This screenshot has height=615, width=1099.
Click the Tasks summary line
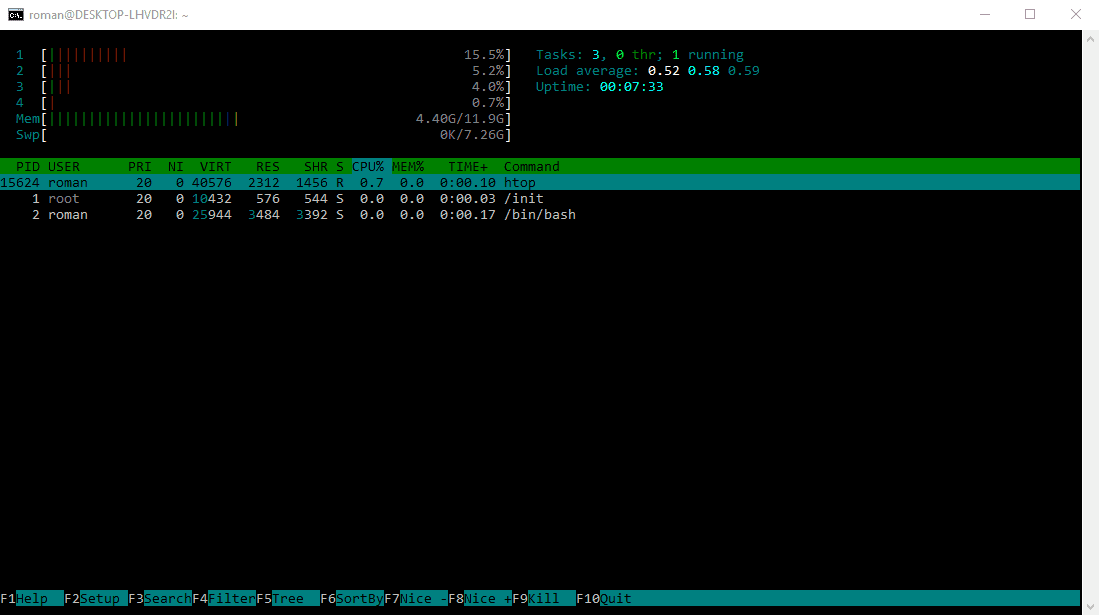pos(640,55)
